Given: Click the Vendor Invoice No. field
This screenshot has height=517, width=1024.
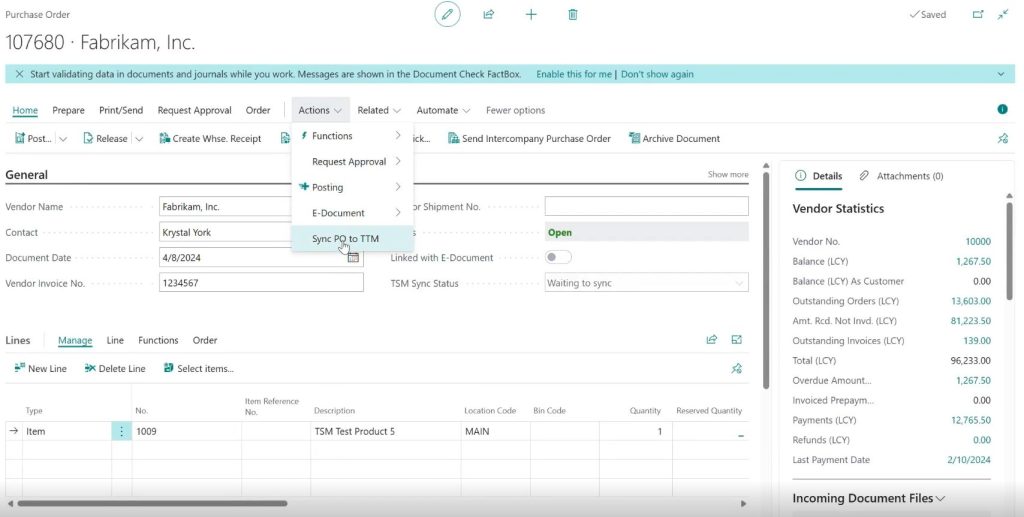Looking at the screenshot, I should pyautogui.click(x=260, y=283).
